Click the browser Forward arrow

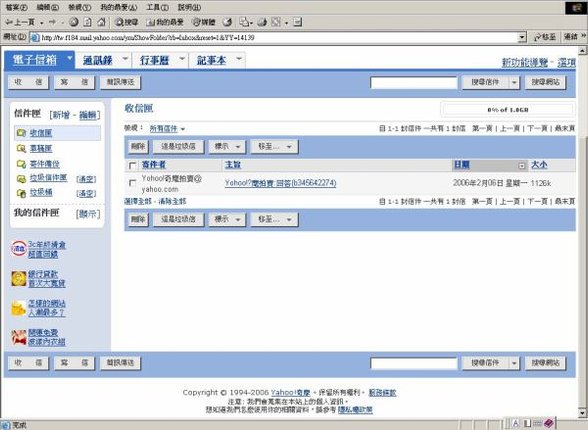click(x=52, y=22)
